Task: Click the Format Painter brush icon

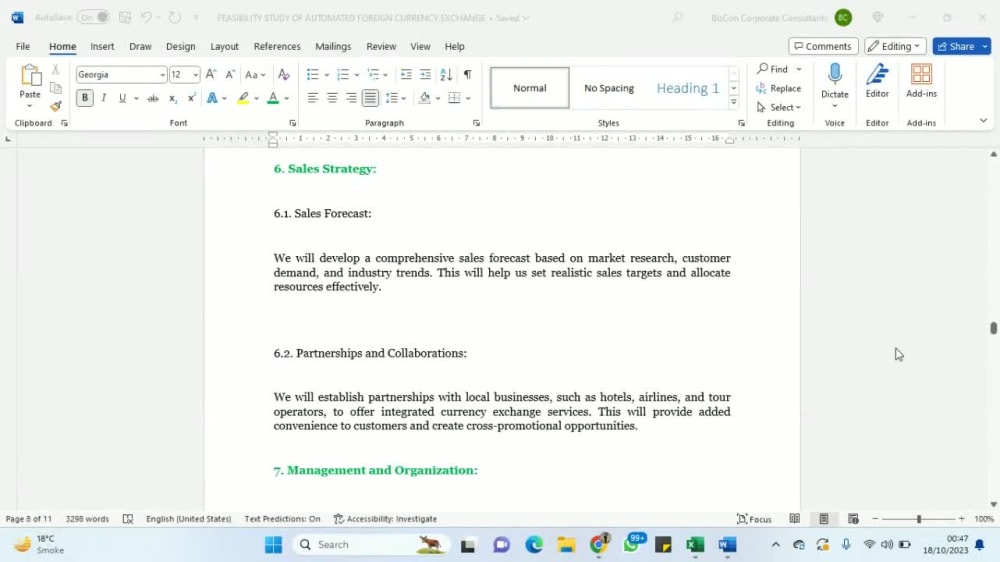Action: (55, 106)
